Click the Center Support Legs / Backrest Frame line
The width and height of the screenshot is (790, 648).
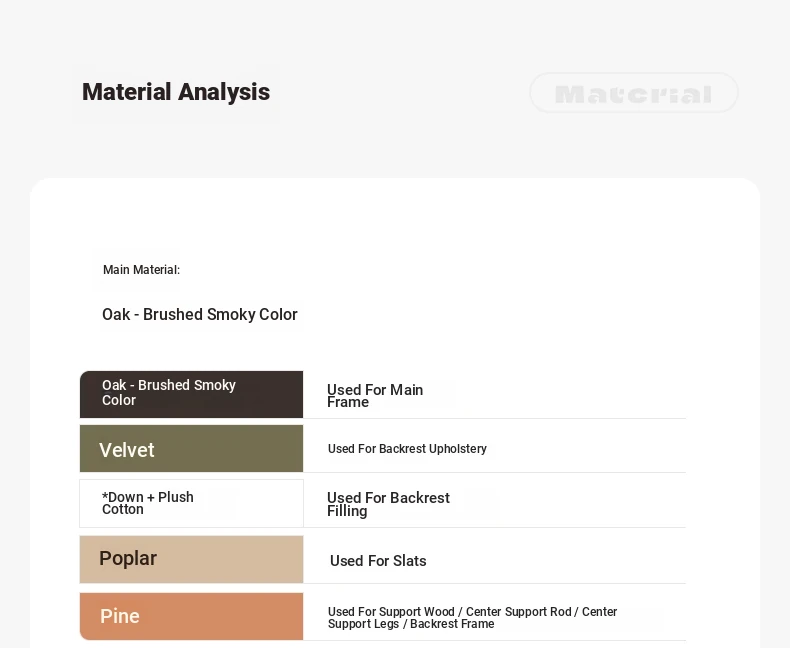411,624
